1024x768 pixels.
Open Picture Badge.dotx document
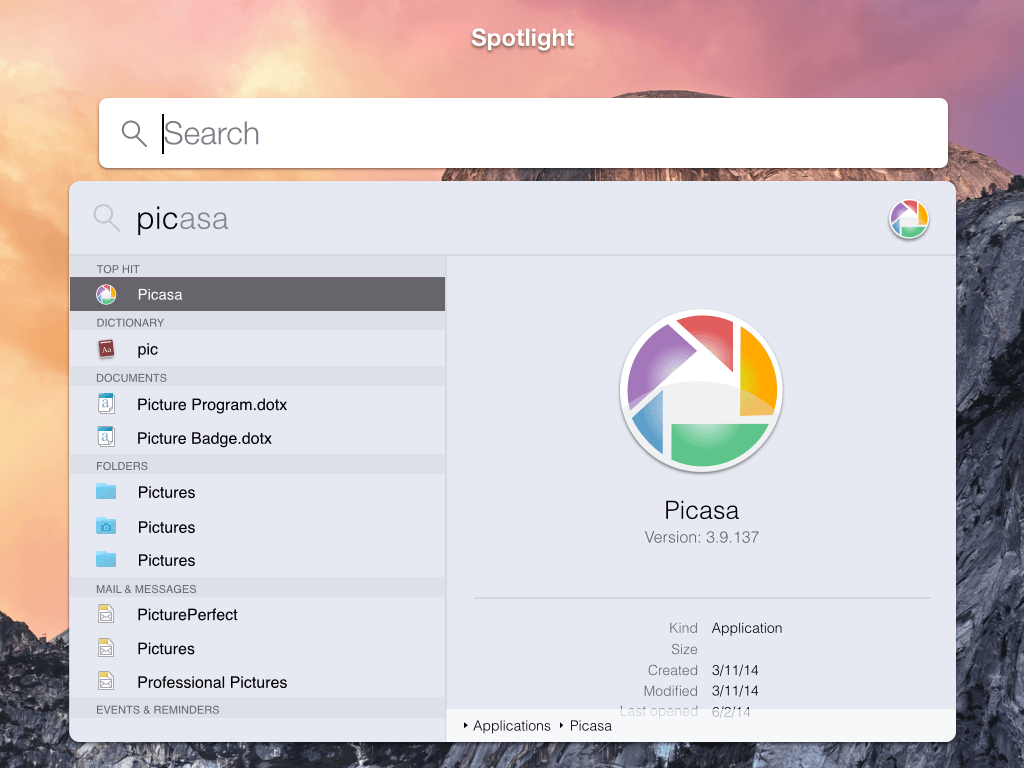click(x=257, y=438)
